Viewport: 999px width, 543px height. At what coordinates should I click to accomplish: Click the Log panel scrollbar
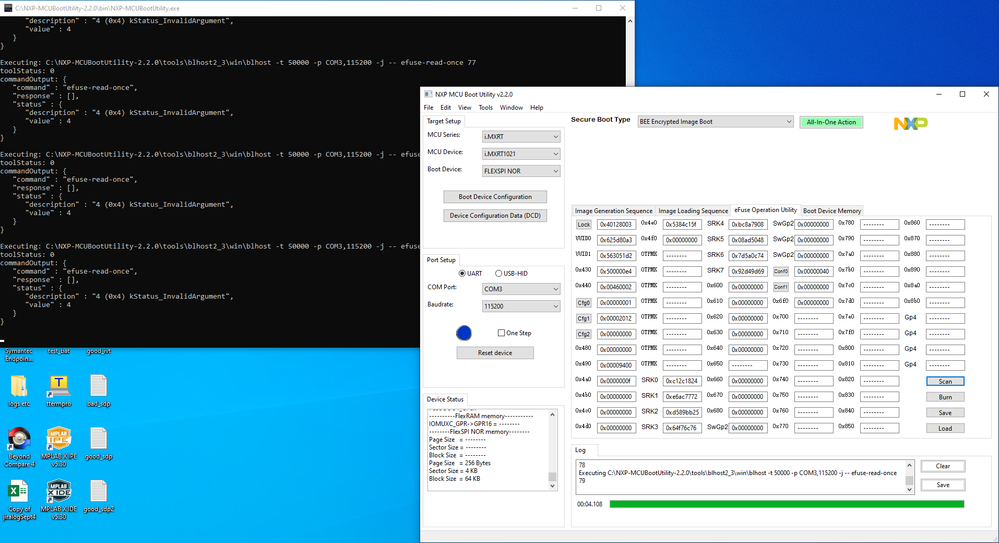[909, 477]
